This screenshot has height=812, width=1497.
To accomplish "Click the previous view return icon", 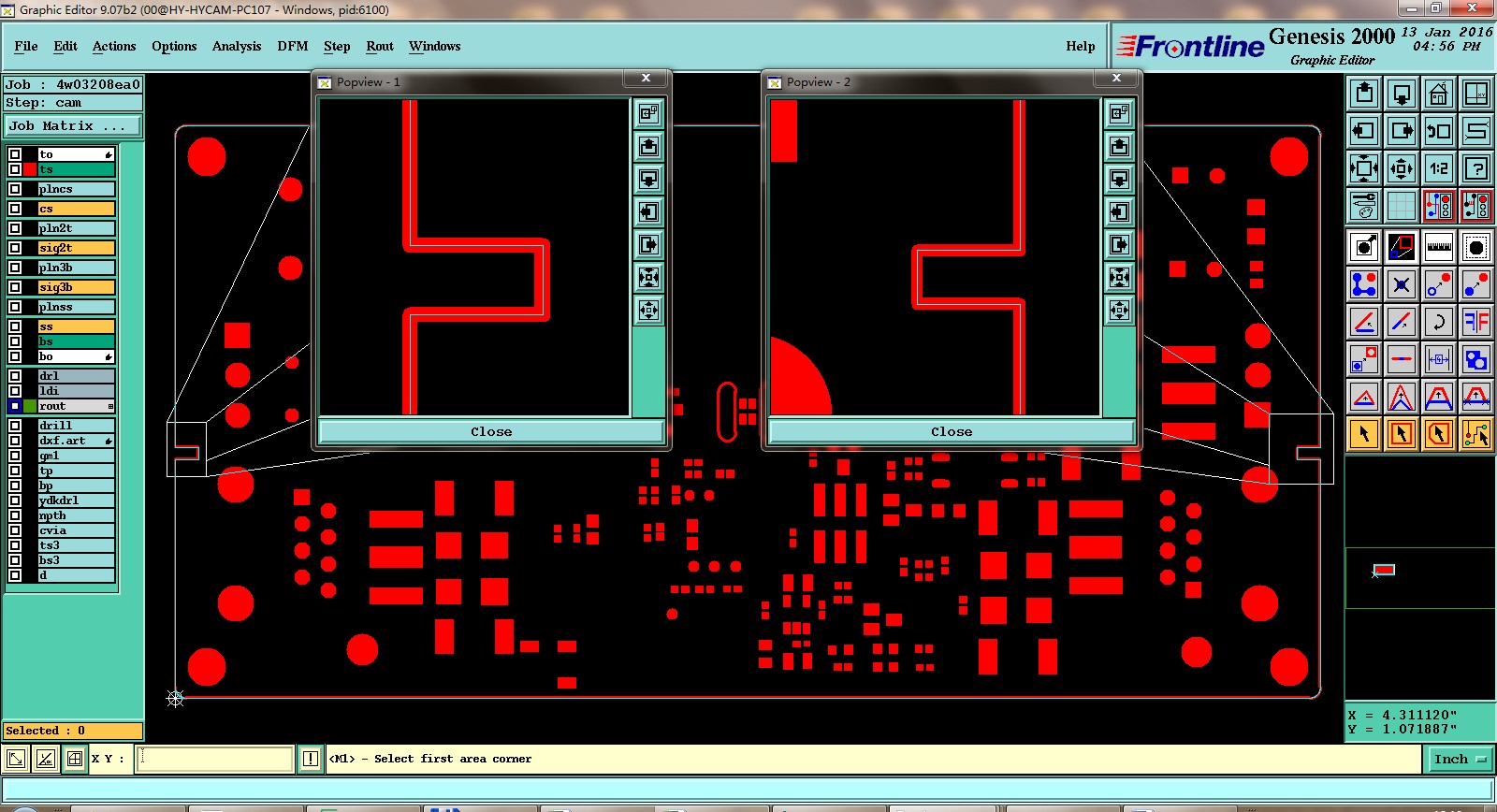I will (1439, 131).
